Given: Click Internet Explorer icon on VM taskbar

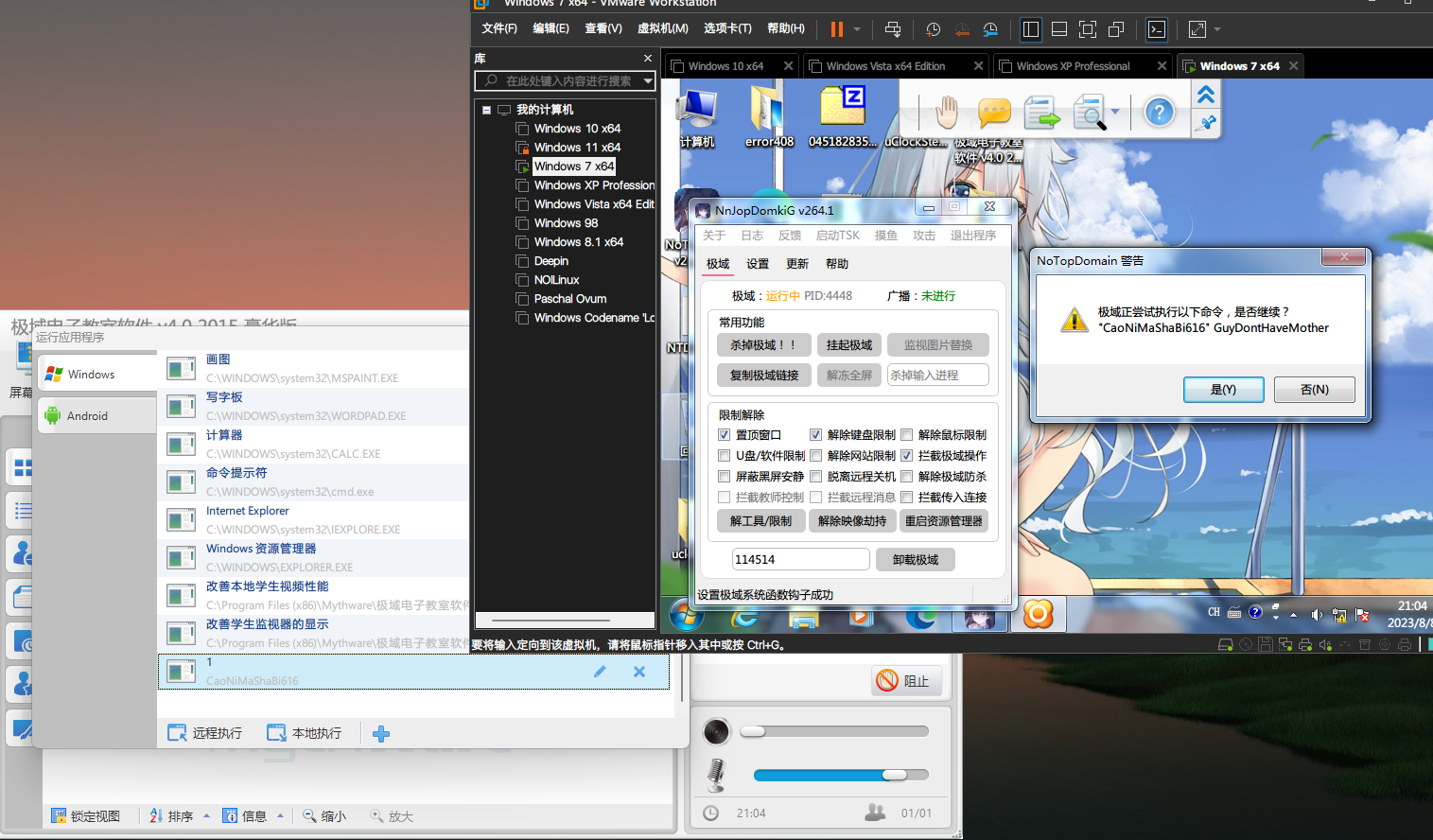Looking at the screenshot, I should click(744, 616).
